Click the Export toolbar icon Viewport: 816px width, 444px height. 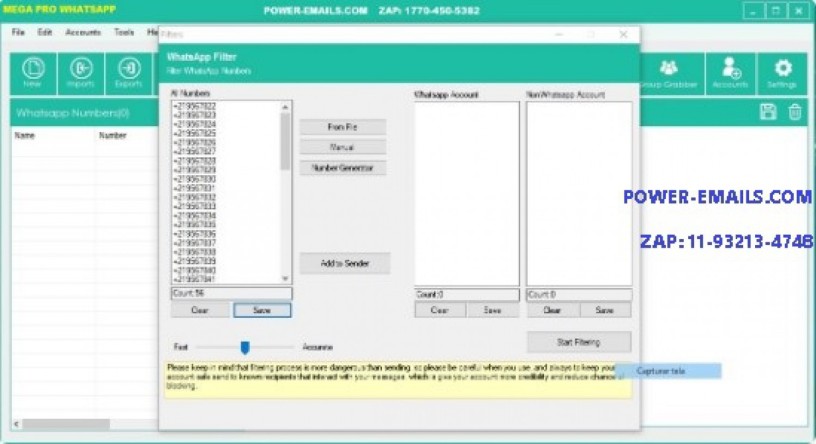[x=129, y=73]
